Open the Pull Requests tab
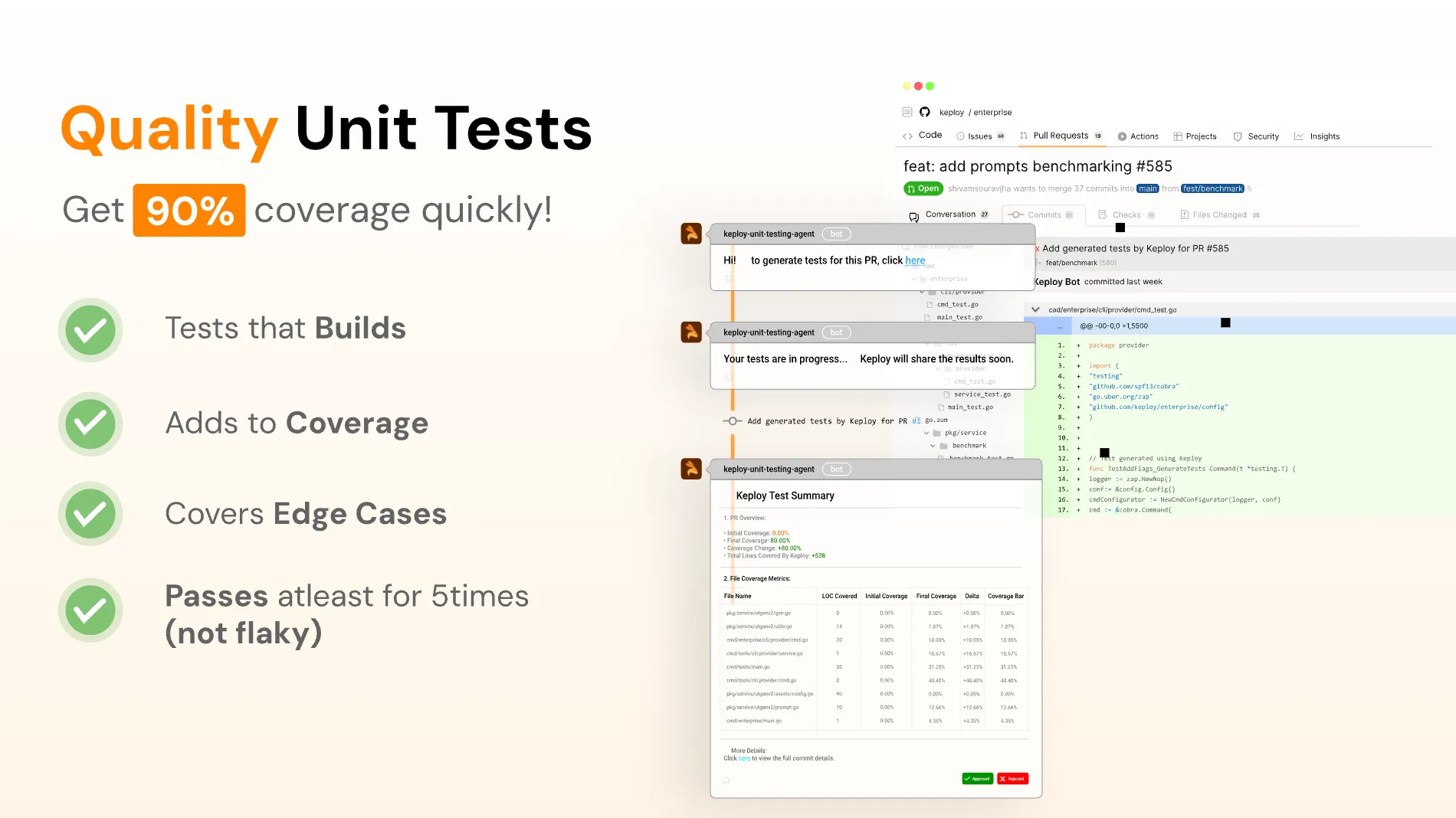The height and width of the screenshot is (818, 1456). coord(1061,136)
